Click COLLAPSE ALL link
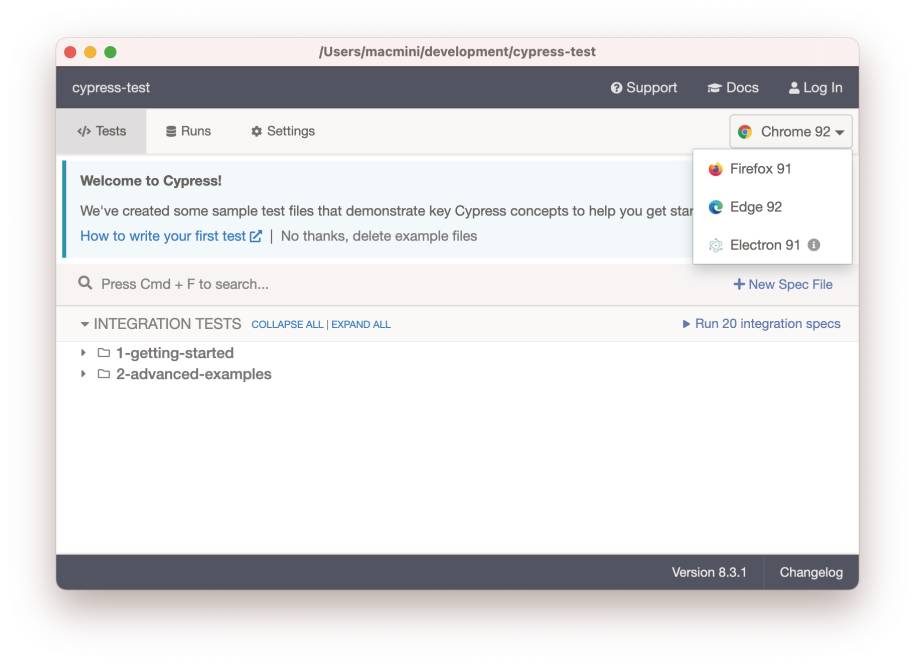The height and width of the screenshot is (664, 915). pyautogui.click(x=287, y=324)
